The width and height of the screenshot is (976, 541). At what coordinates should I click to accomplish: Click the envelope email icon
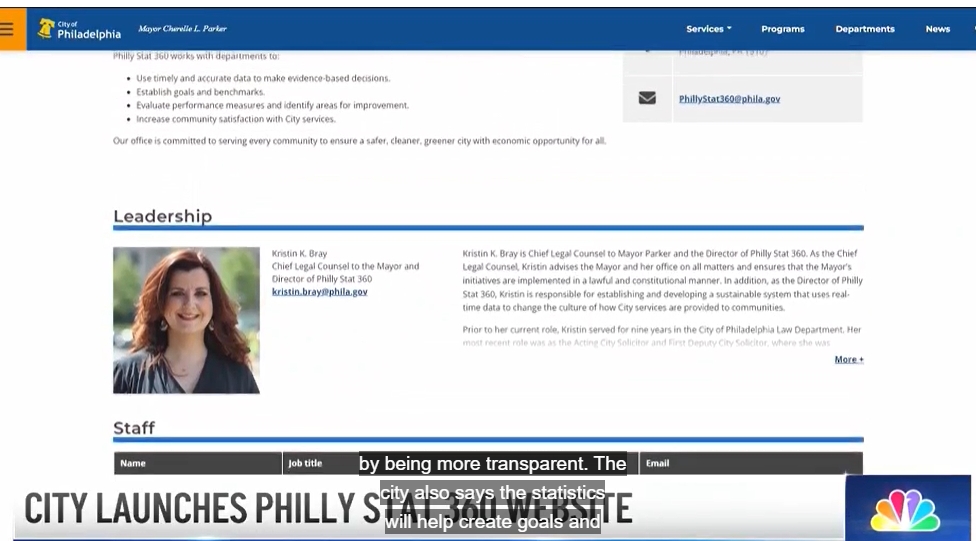point(647,98)
